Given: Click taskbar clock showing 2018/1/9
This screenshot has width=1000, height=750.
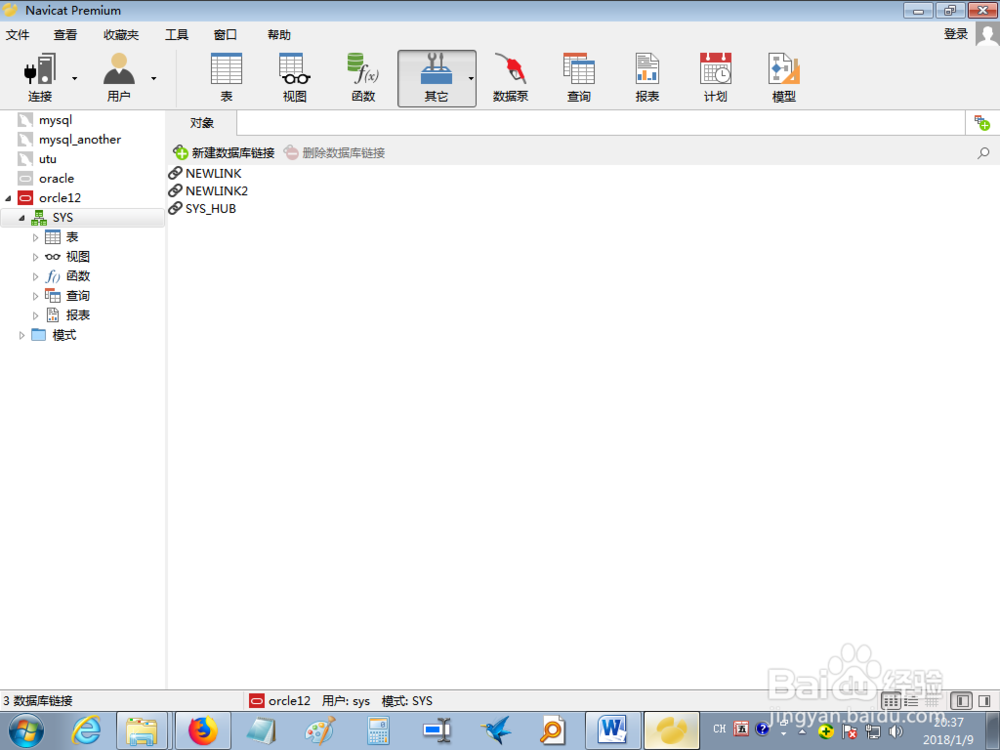Looking at the screenshot, I should [948, 731].
